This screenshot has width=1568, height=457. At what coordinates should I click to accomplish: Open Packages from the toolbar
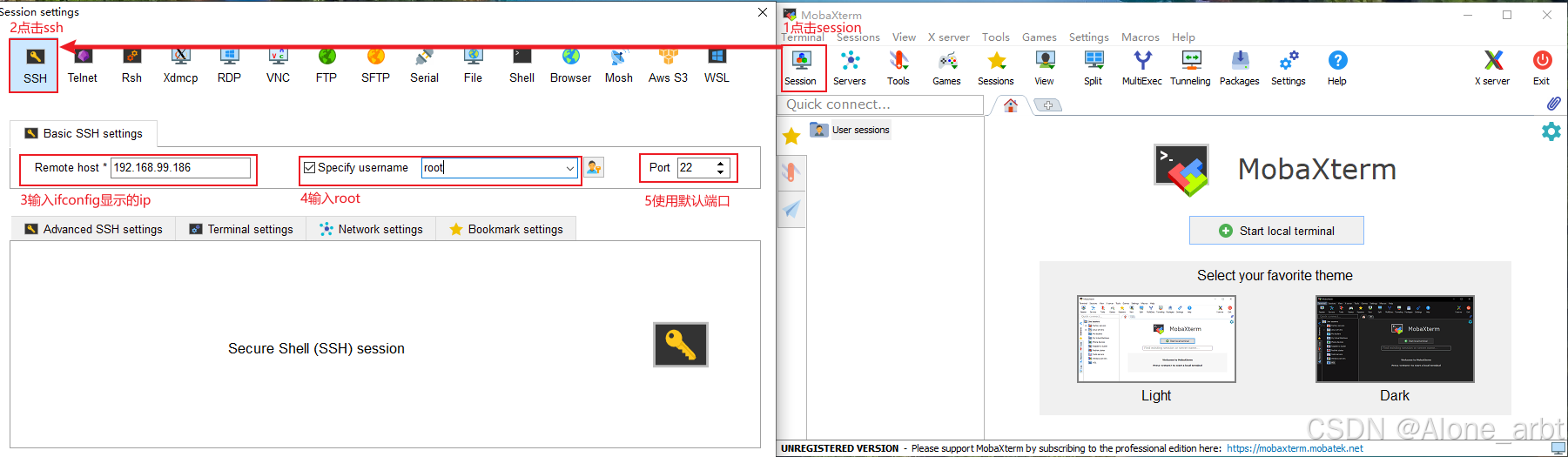[1240, 68]
